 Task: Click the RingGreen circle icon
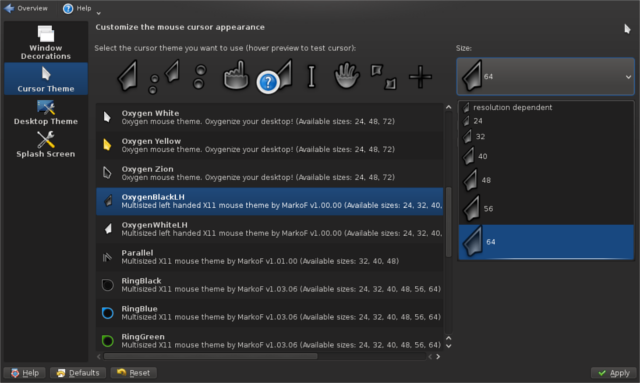click(x=107, y=341)
